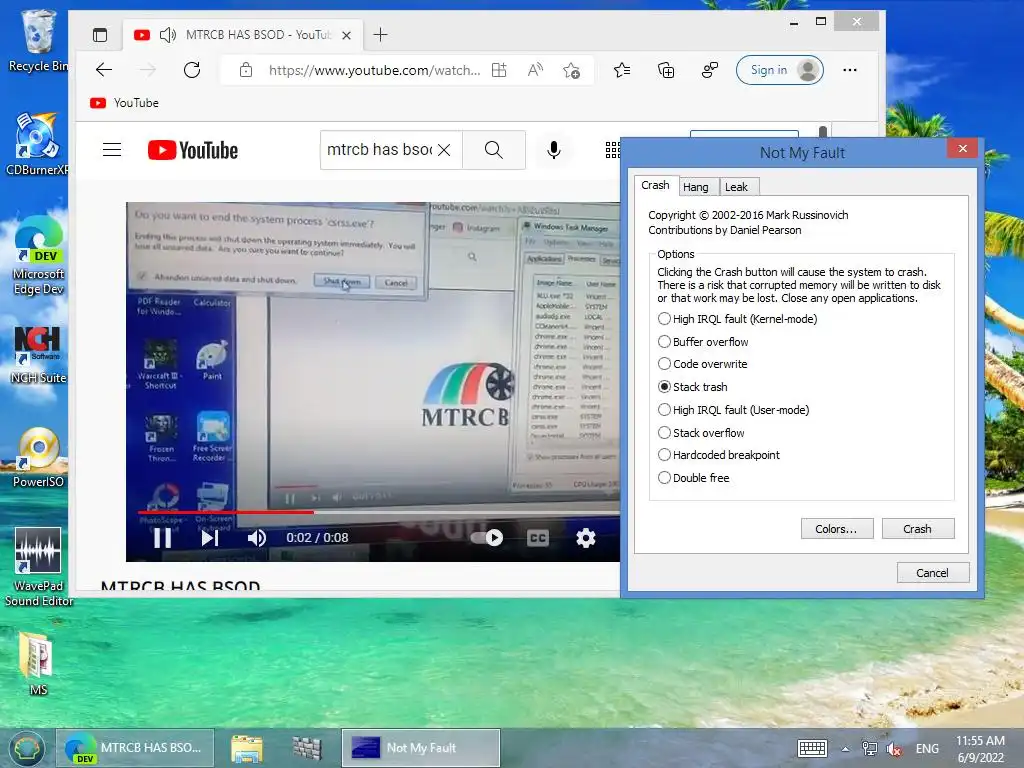1024x768 pixels.
Task: Launch PowerISO desktop shortcut
Action: click(38, 457)
